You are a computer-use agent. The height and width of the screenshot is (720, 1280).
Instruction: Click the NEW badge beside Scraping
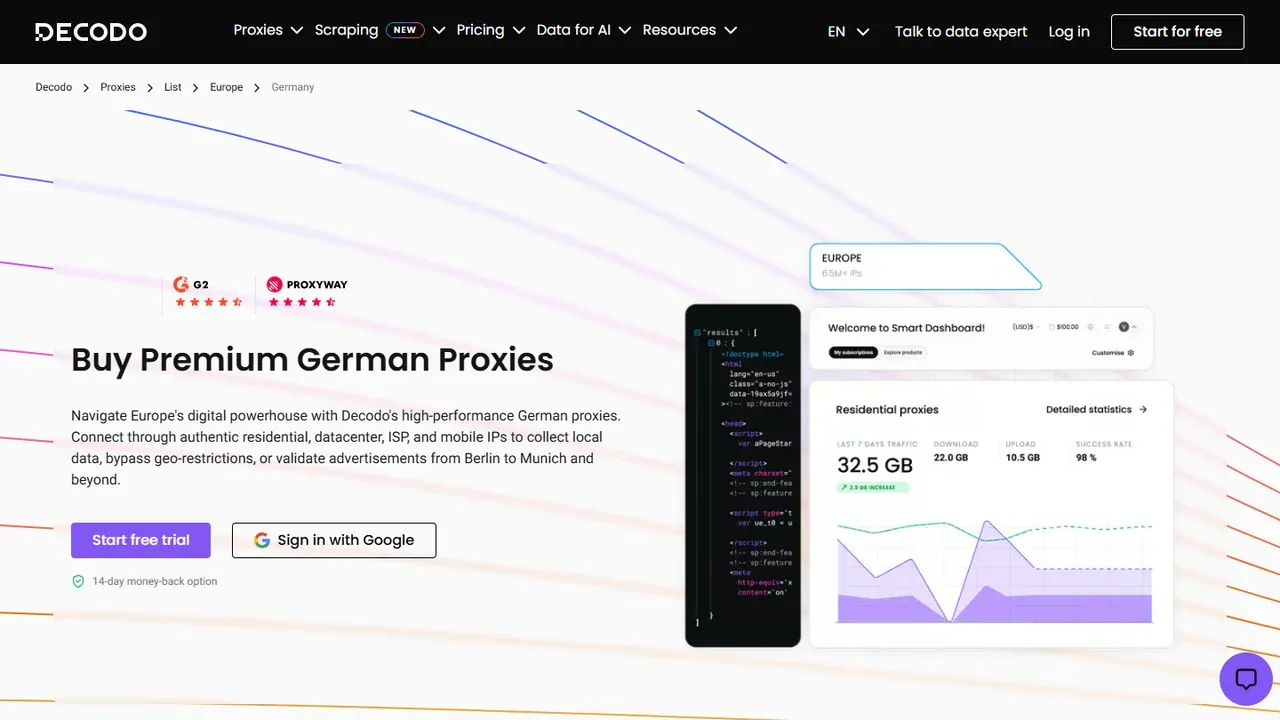point(405,30)
